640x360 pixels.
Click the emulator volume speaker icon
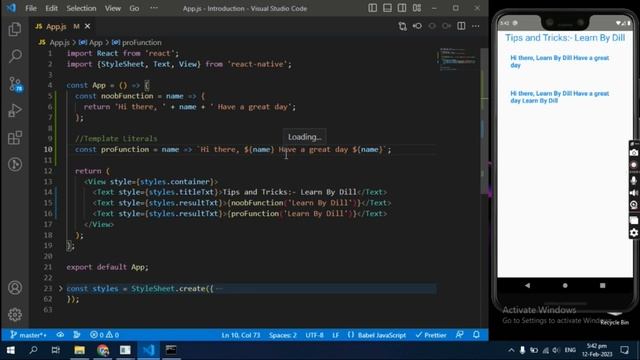pyautogui.click(x=634, y=193)
